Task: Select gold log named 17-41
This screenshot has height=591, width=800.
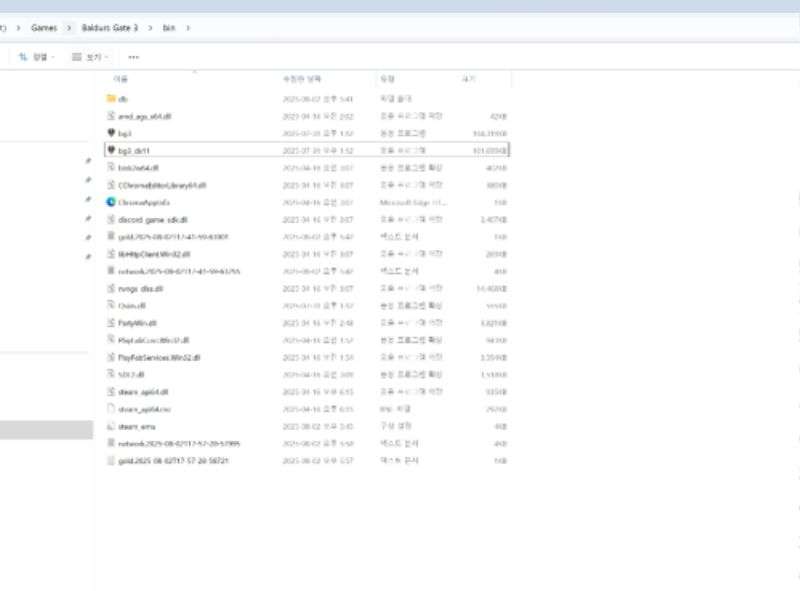Action: click(173, 237)
